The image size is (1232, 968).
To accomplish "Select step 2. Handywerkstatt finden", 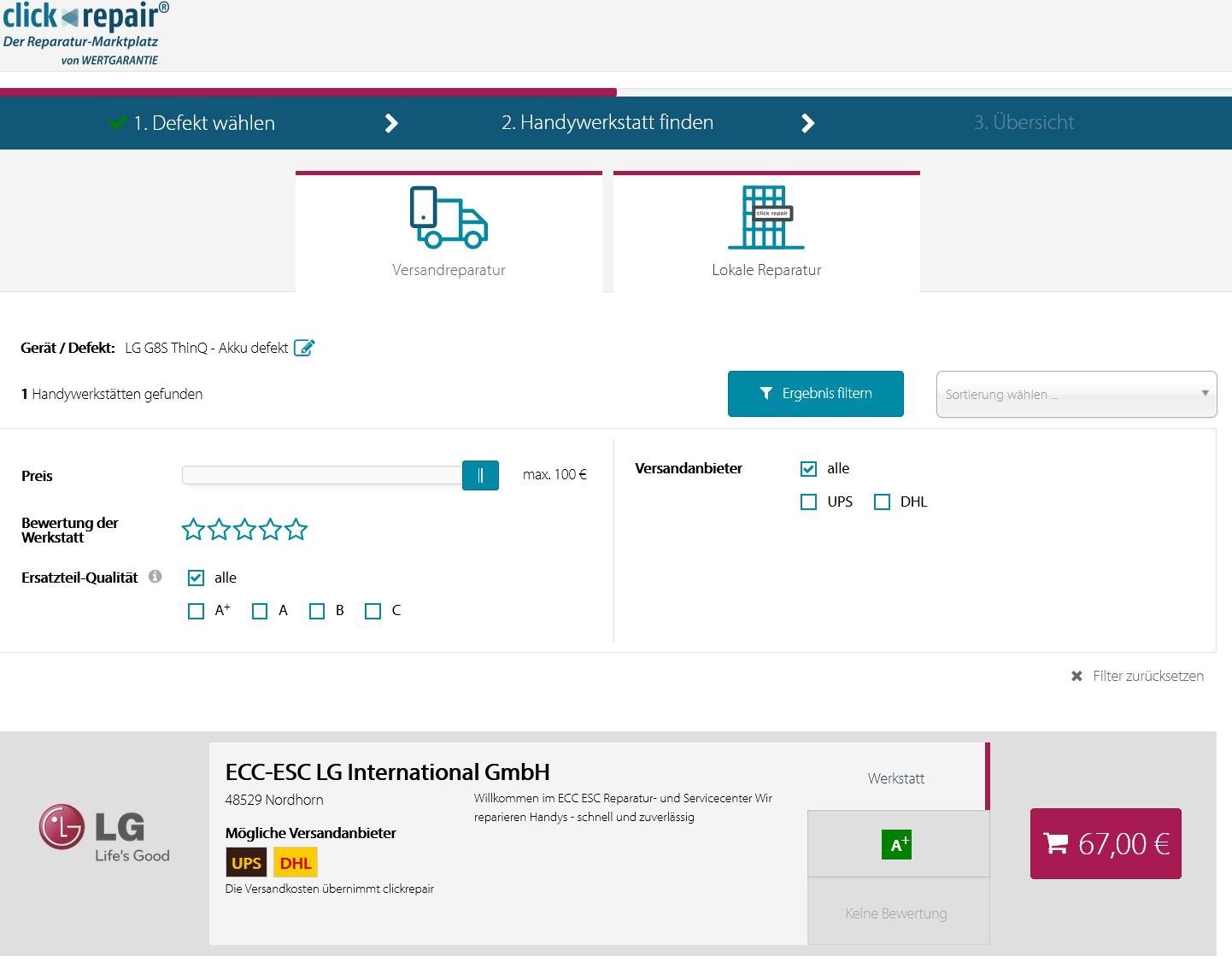I will 607,122.
